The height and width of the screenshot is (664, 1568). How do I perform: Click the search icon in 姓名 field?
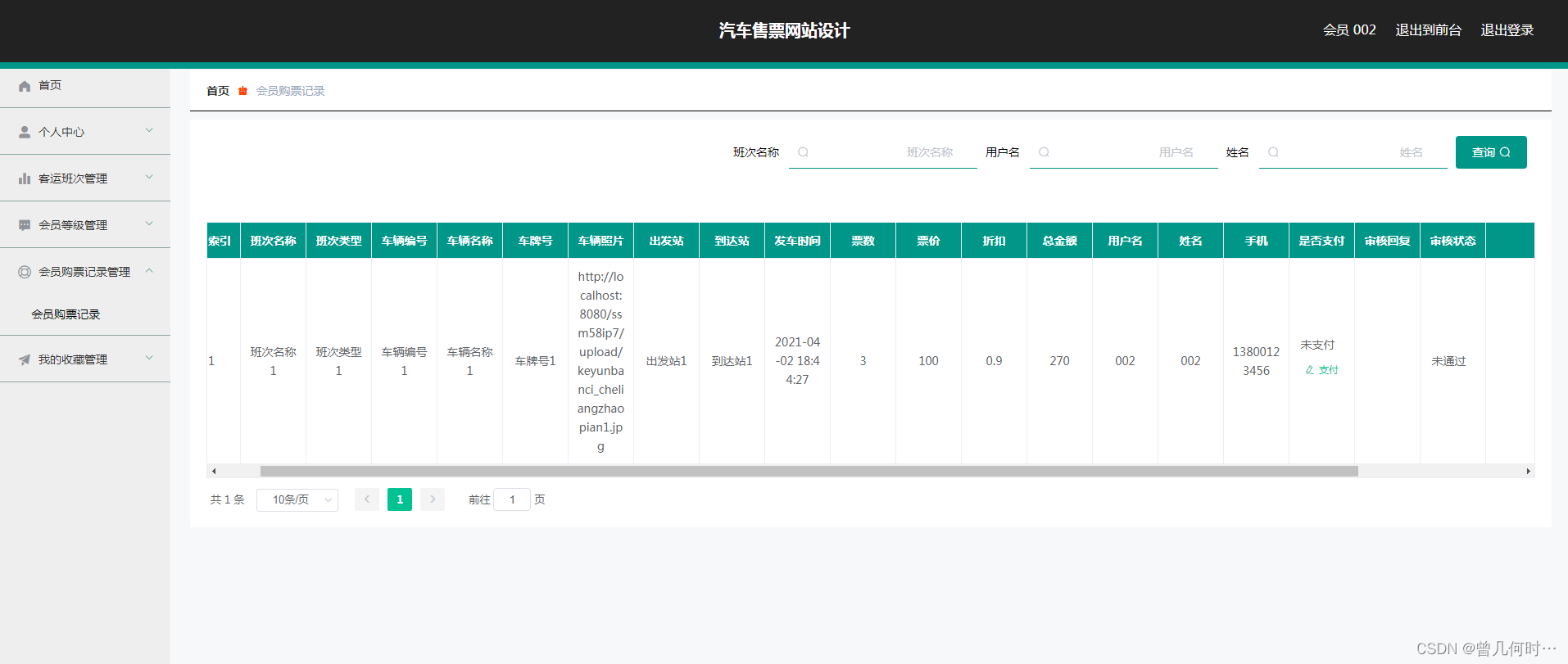coord(1273,152)
